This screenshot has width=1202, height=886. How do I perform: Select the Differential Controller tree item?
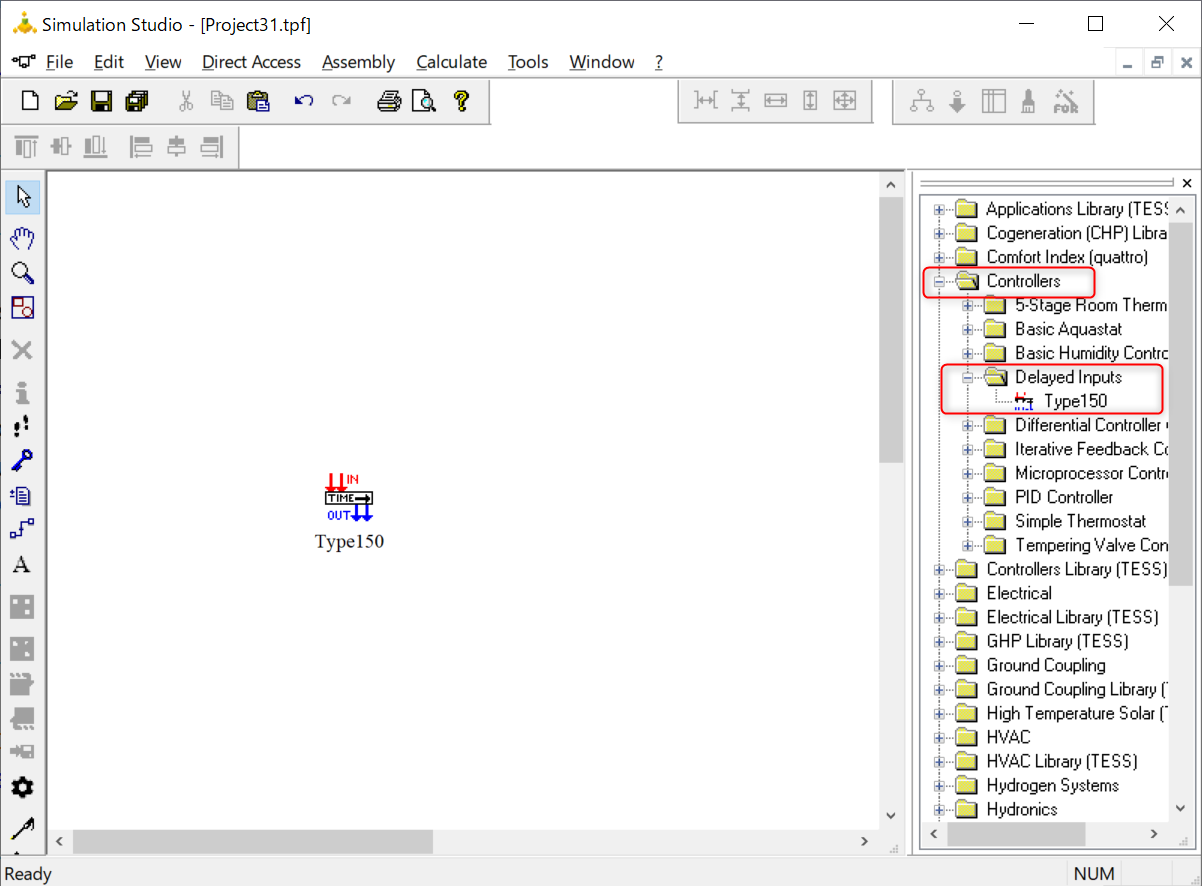1091,425
